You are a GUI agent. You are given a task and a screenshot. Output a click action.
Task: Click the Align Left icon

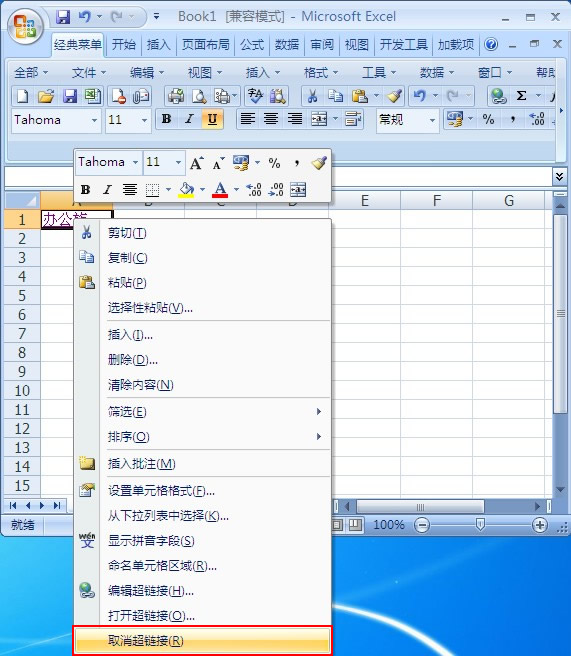click(248, 119)
